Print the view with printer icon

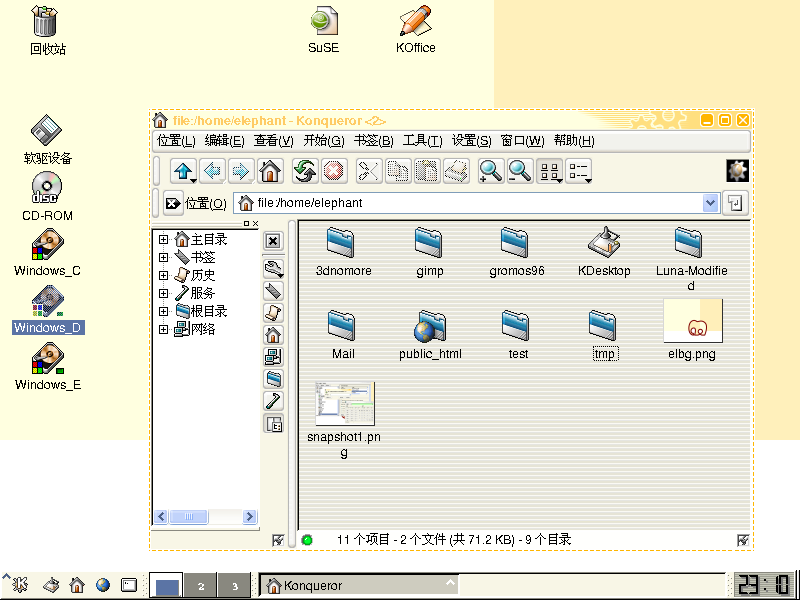[456, 171]
